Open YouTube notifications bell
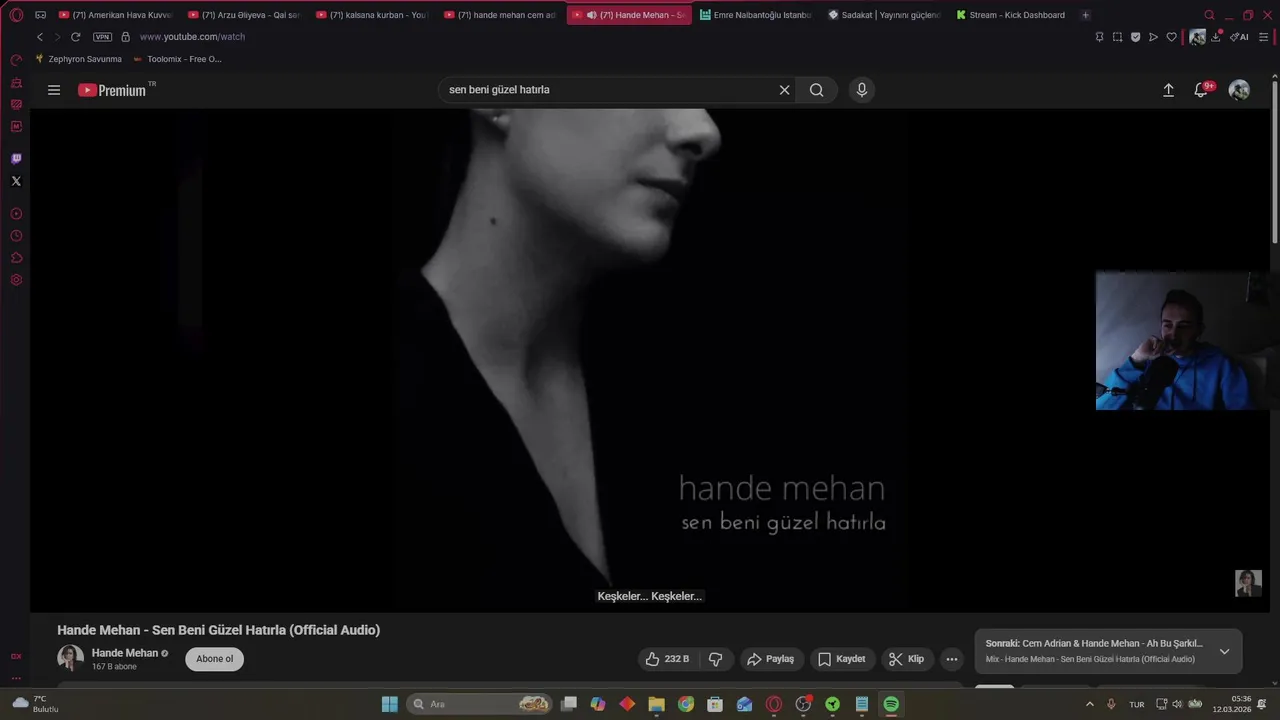Image resolution: width=1280 pixels, height=720 pixels. click(x=1201, y=90)
